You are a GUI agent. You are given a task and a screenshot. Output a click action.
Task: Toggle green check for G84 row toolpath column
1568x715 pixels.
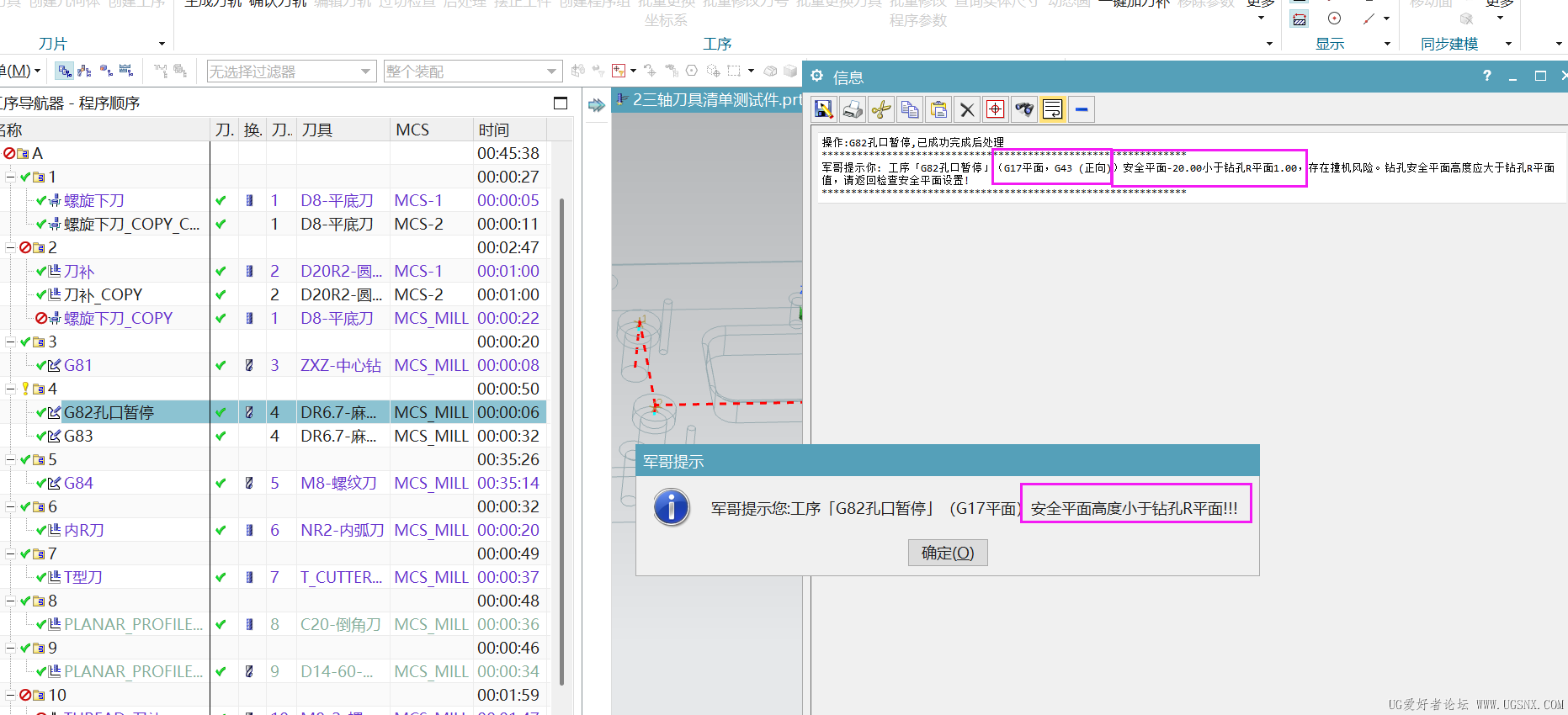[221, 483]
